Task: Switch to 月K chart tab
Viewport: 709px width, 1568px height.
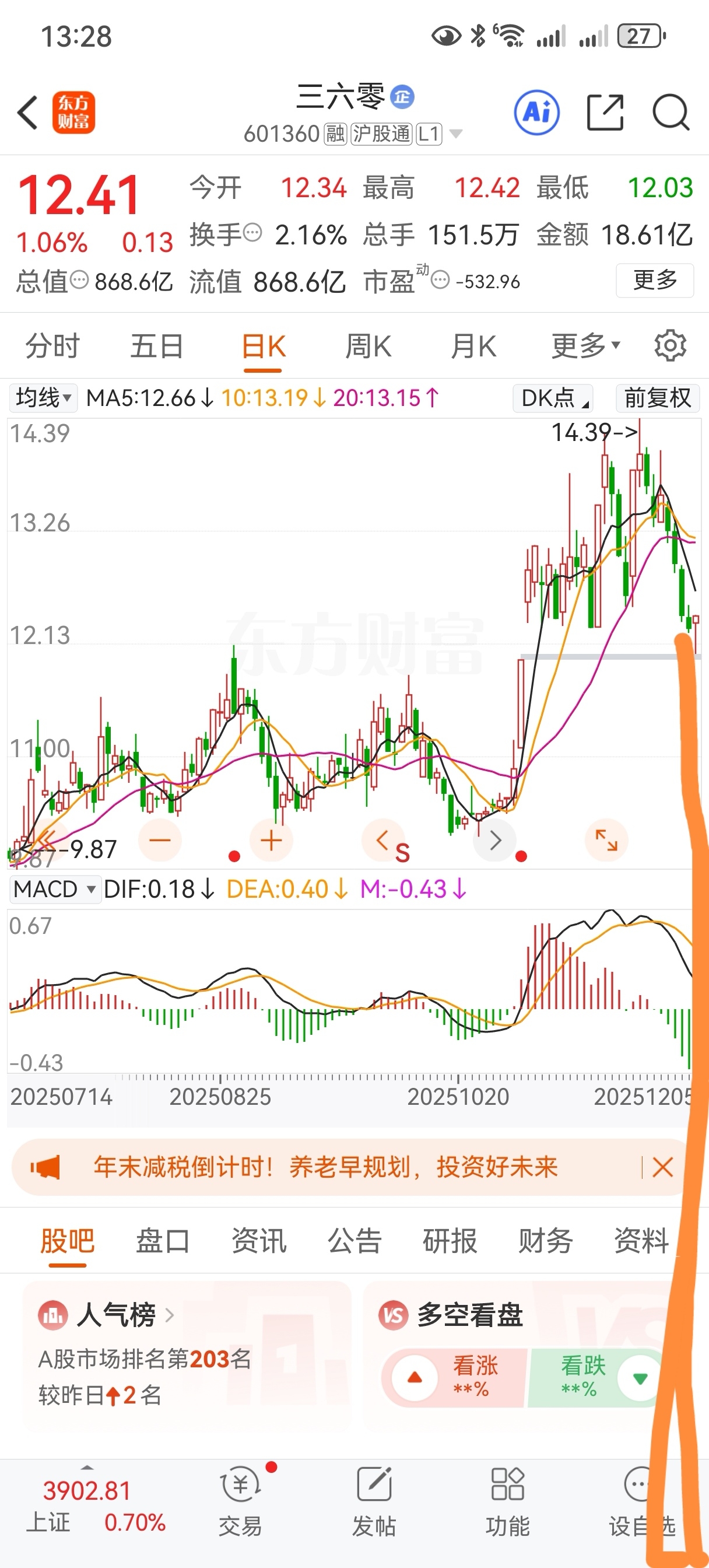Action: tap(473, 346)
